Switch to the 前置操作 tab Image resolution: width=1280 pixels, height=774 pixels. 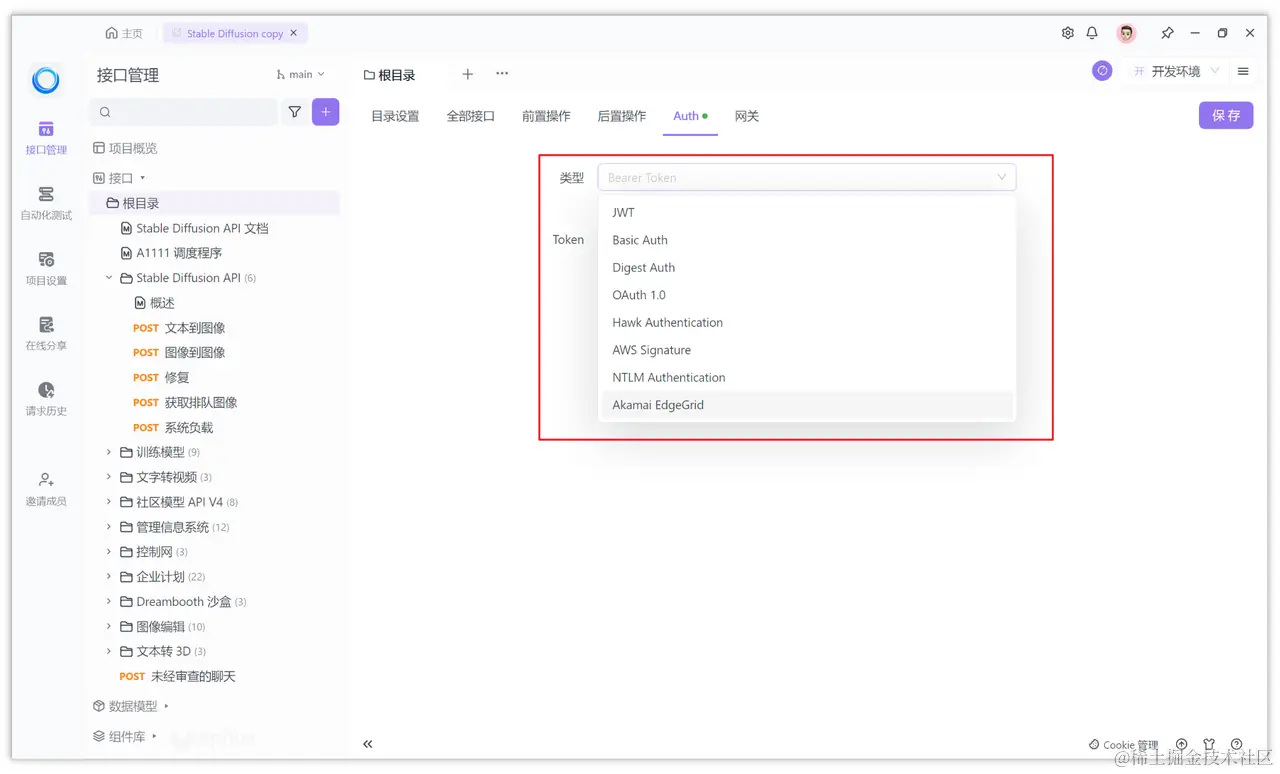(546, 116)
